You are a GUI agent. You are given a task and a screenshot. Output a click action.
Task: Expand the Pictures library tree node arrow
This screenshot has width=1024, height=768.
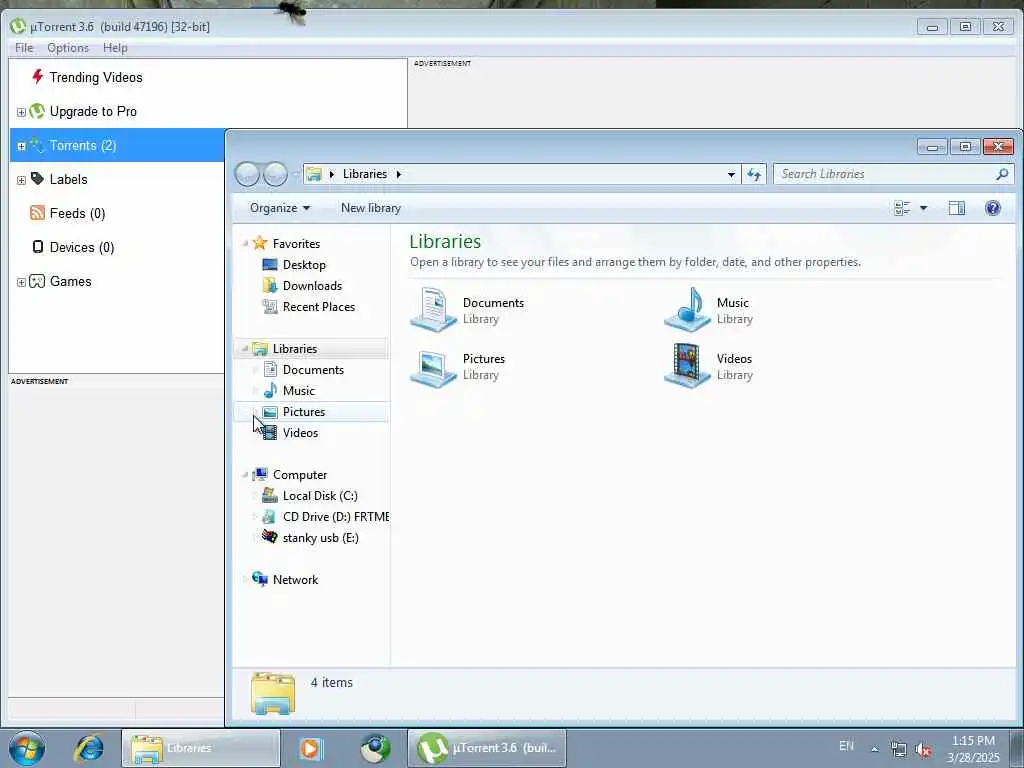click(255, 412)
